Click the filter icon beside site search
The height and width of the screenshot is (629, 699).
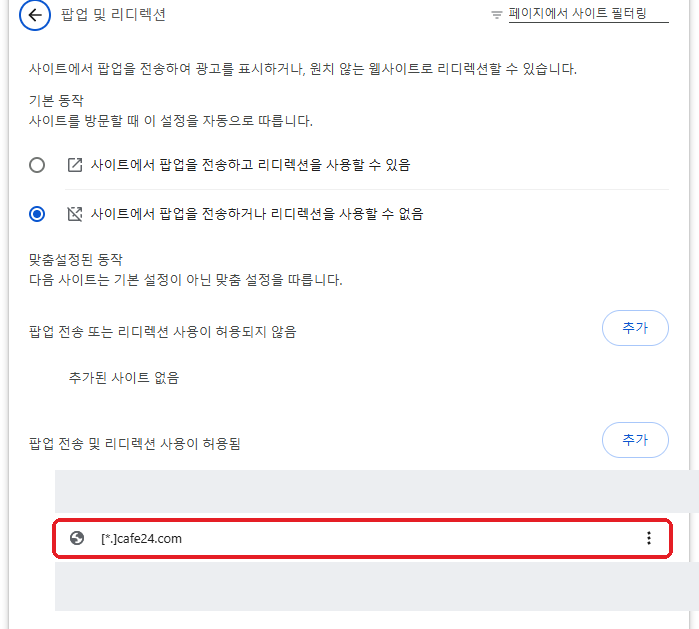tap(496, 15)
